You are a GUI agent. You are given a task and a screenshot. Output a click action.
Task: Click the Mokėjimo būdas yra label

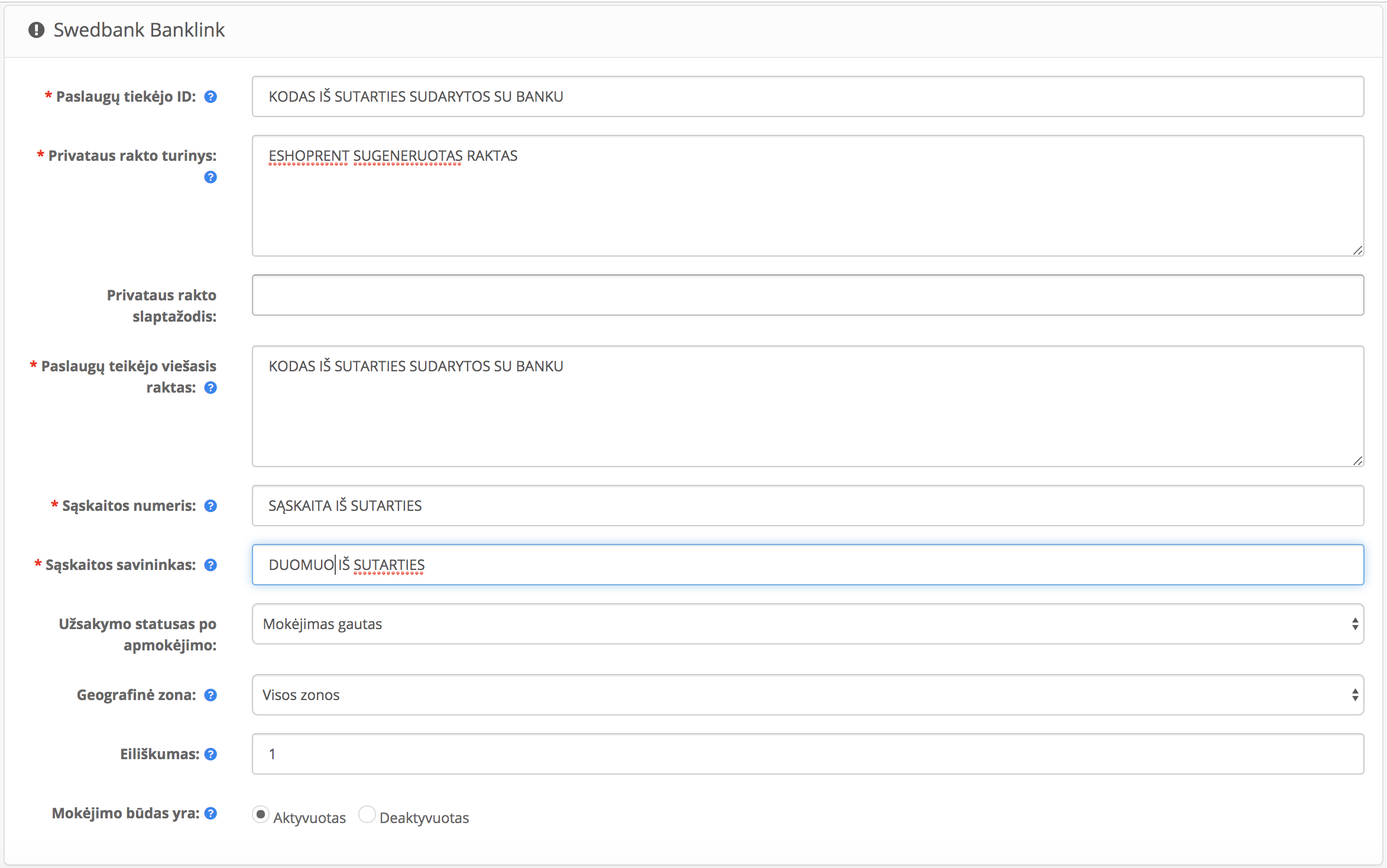pos(126,813)
